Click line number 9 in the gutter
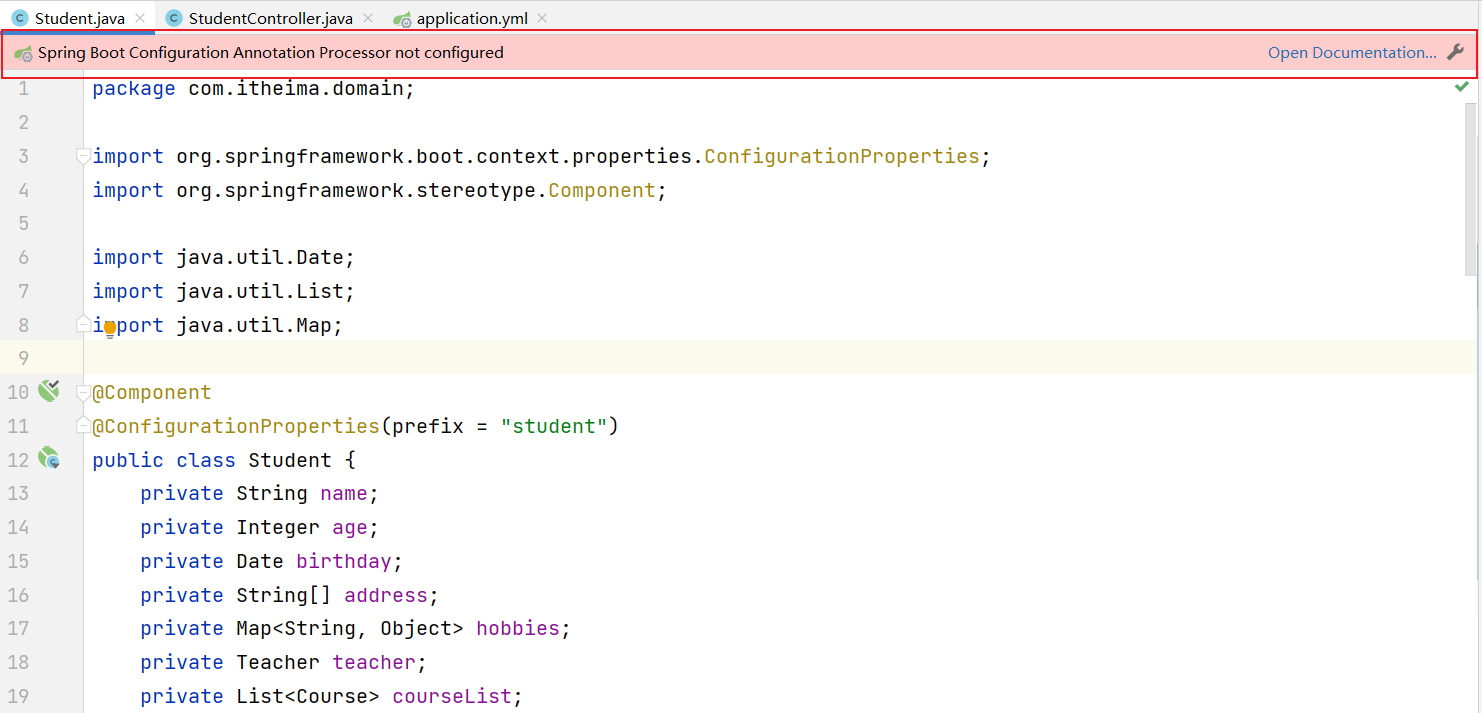 [x=24, y=358]
